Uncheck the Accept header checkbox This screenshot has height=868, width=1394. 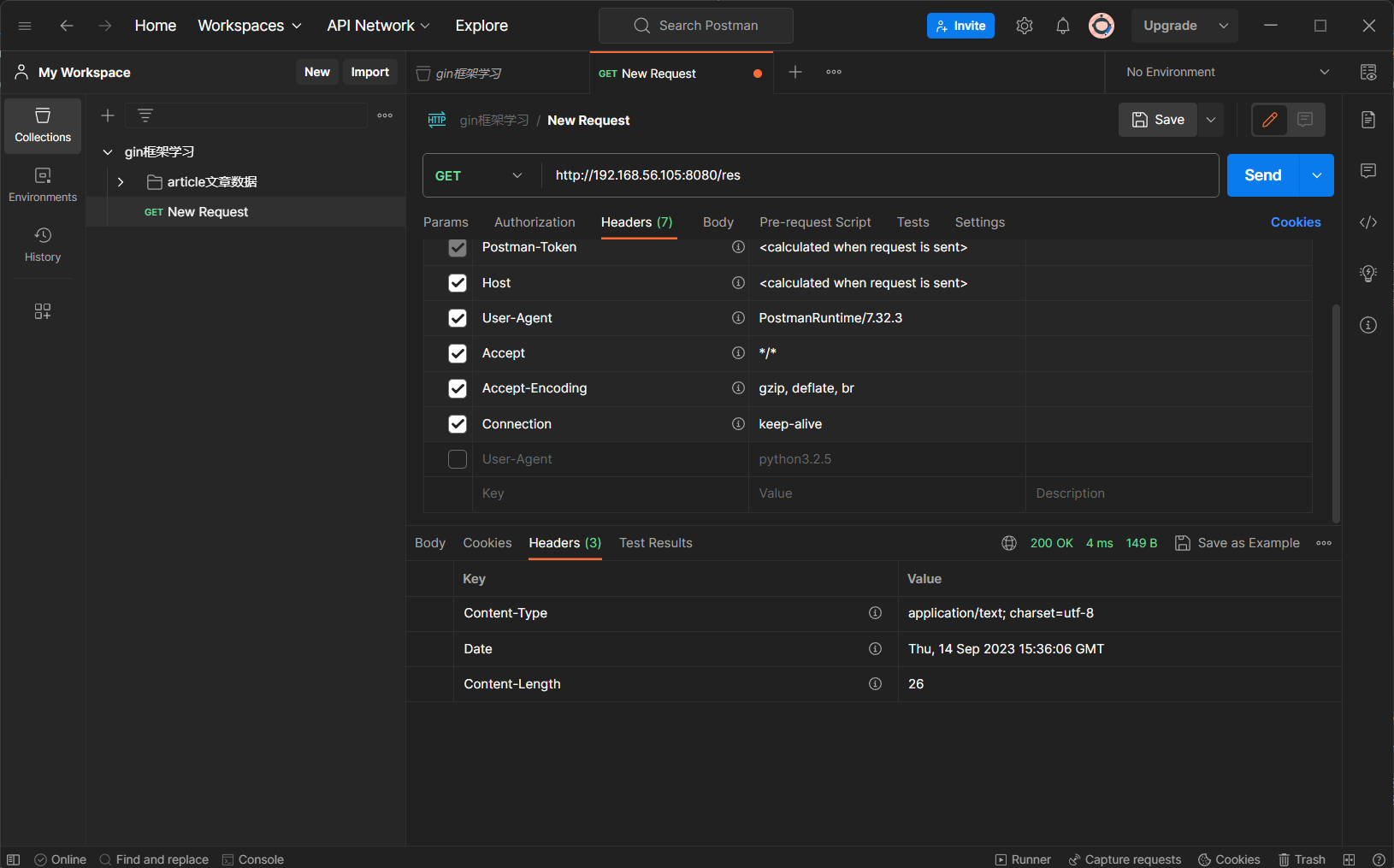pos(458,353)
